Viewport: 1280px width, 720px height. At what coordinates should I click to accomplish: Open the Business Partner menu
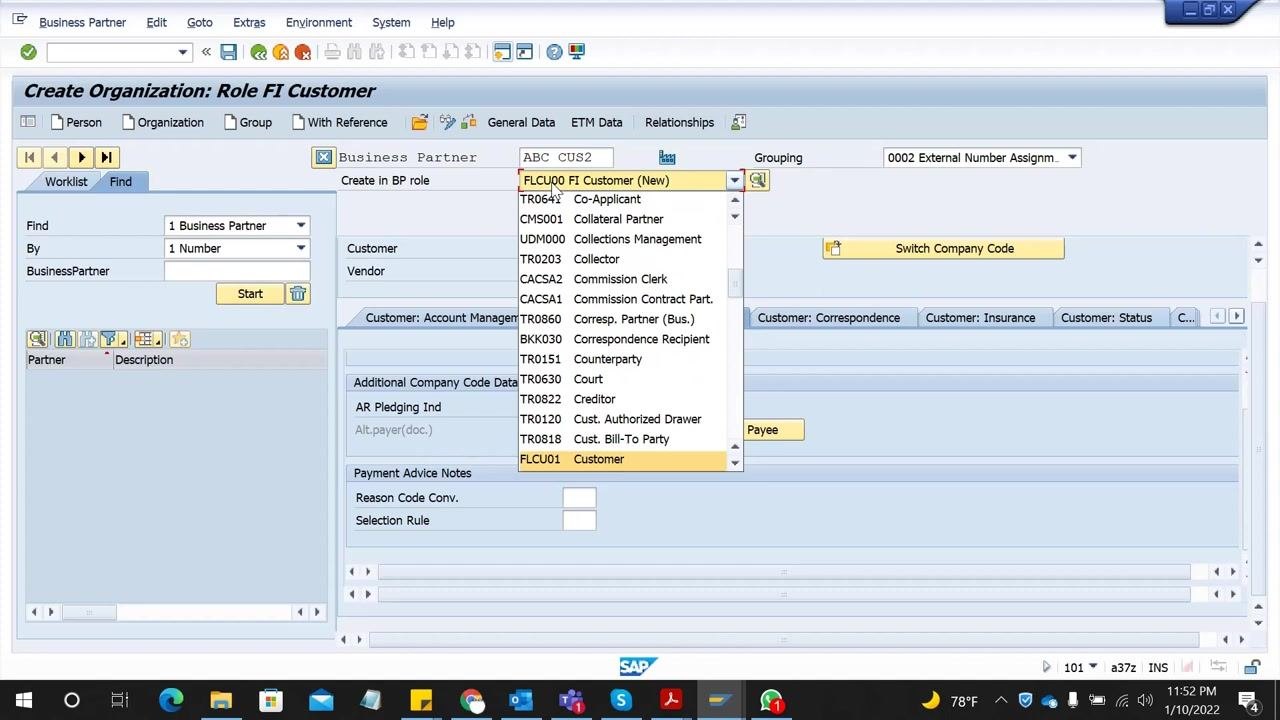pos(82,22)
